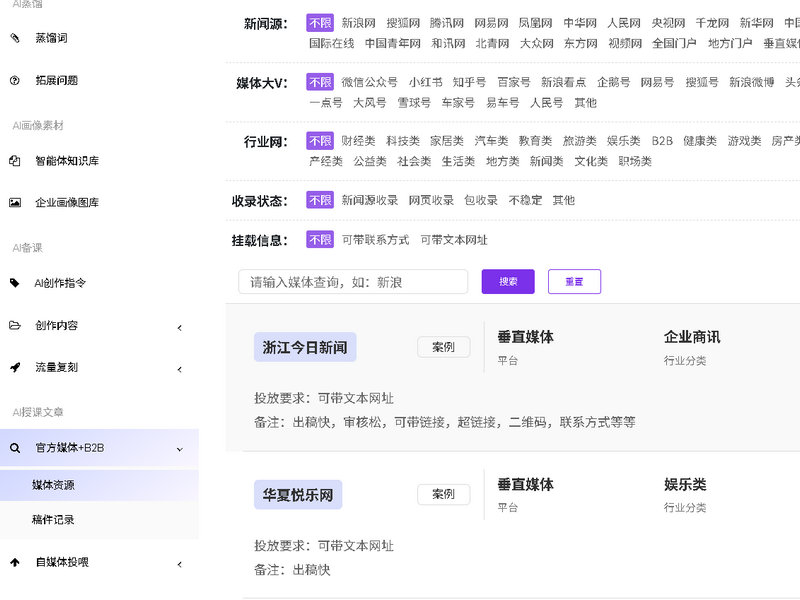Click the question mark icon beside 拓展问题
This screenshot has height=600, width=800.
coord(14,80)
